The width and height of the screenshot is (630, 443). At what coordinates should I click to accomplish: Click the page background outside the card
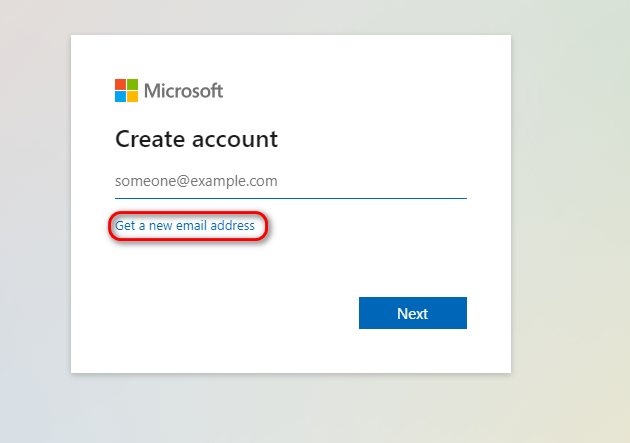(570, 200)
